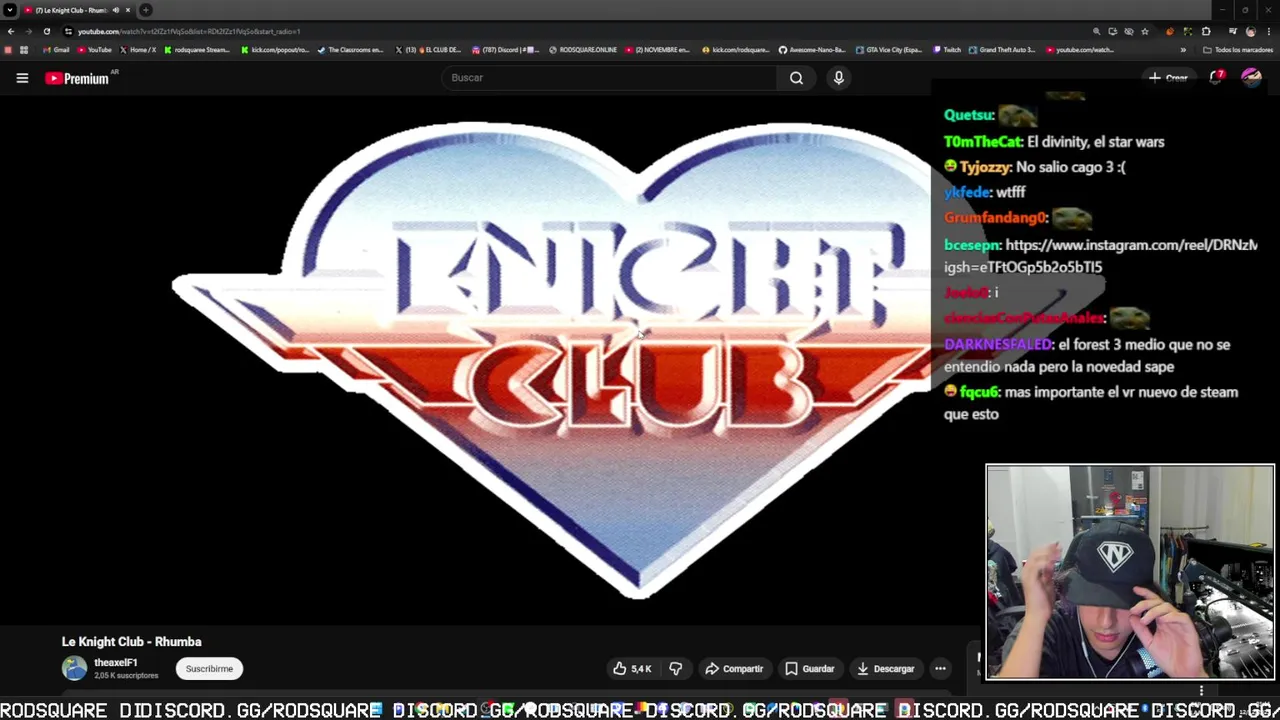
Task: Expand the hidden bookmarks overflow chevron
Action: click(x=1183, y=50)
